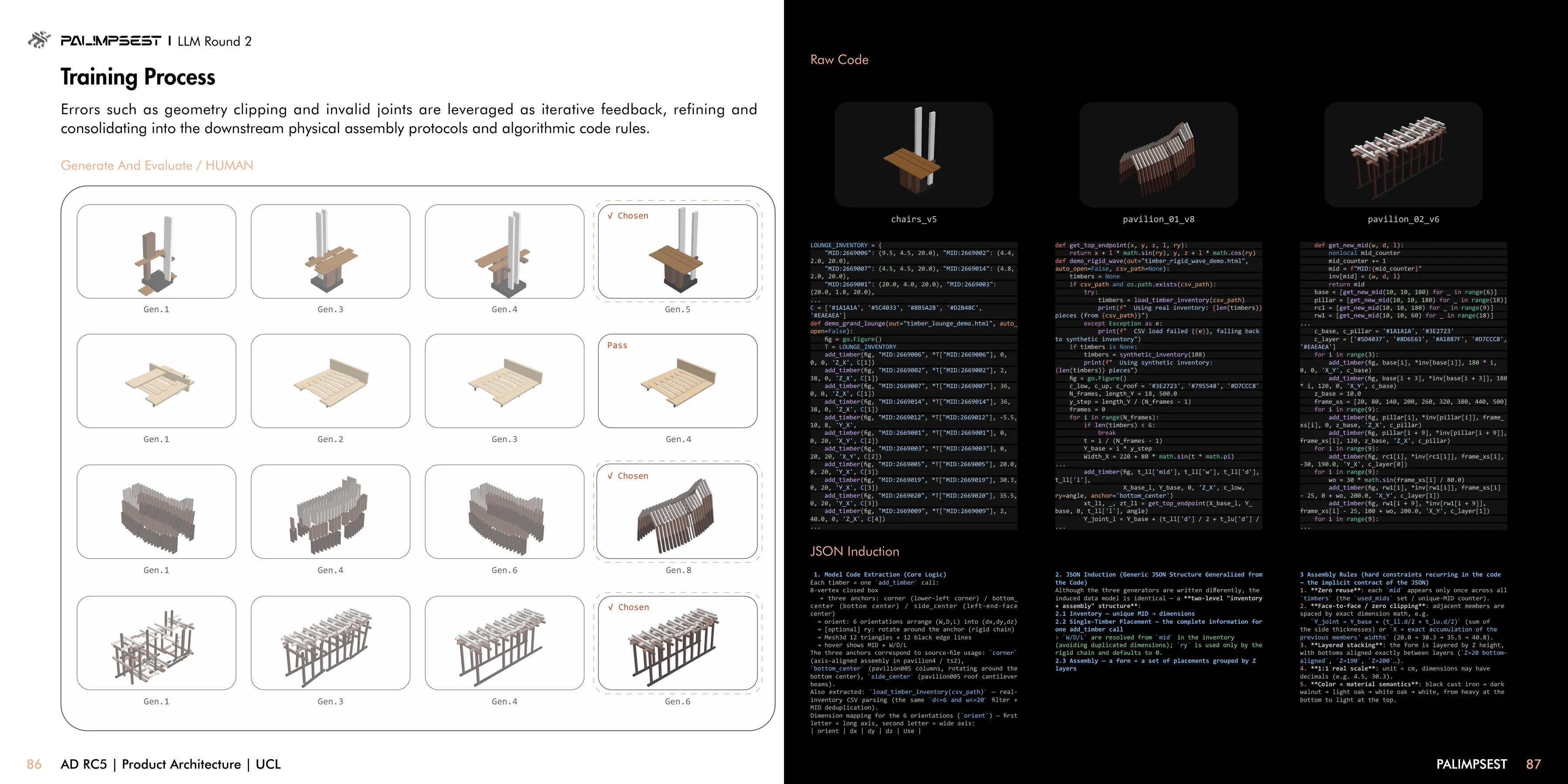1568x784 pixels.
Task: Click the 'pavilion_01_v8' caption
Action: pos(1158,219)
